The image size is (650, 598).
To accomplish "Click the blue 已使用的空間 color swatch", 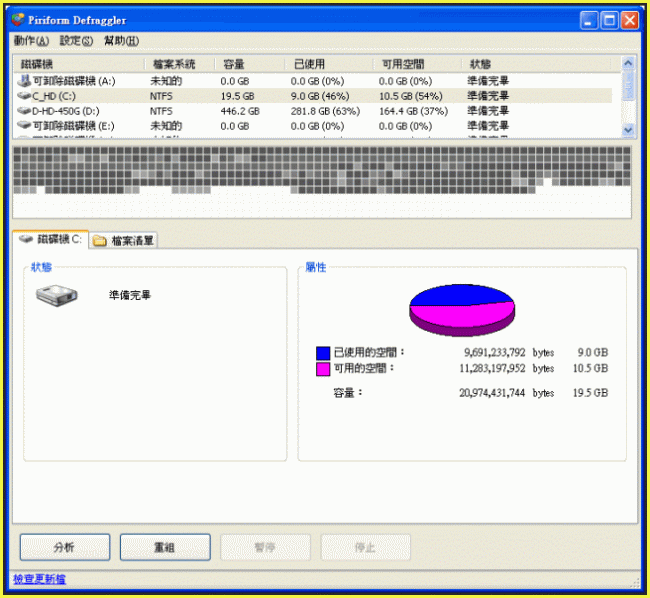I will [x=323, y=353].
